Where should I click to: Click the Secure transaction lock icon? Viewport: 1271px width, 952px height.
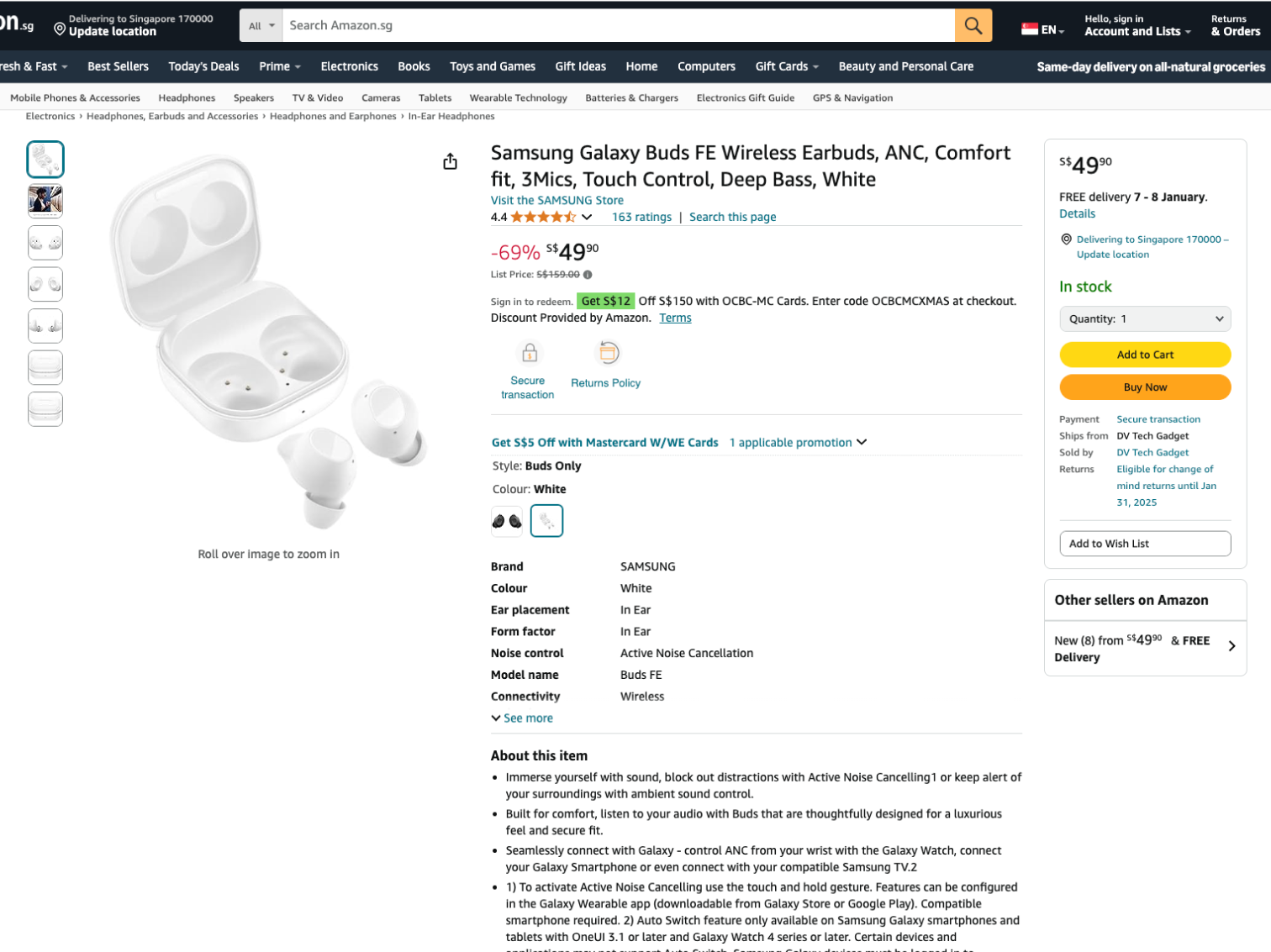[x=529, y=353]
